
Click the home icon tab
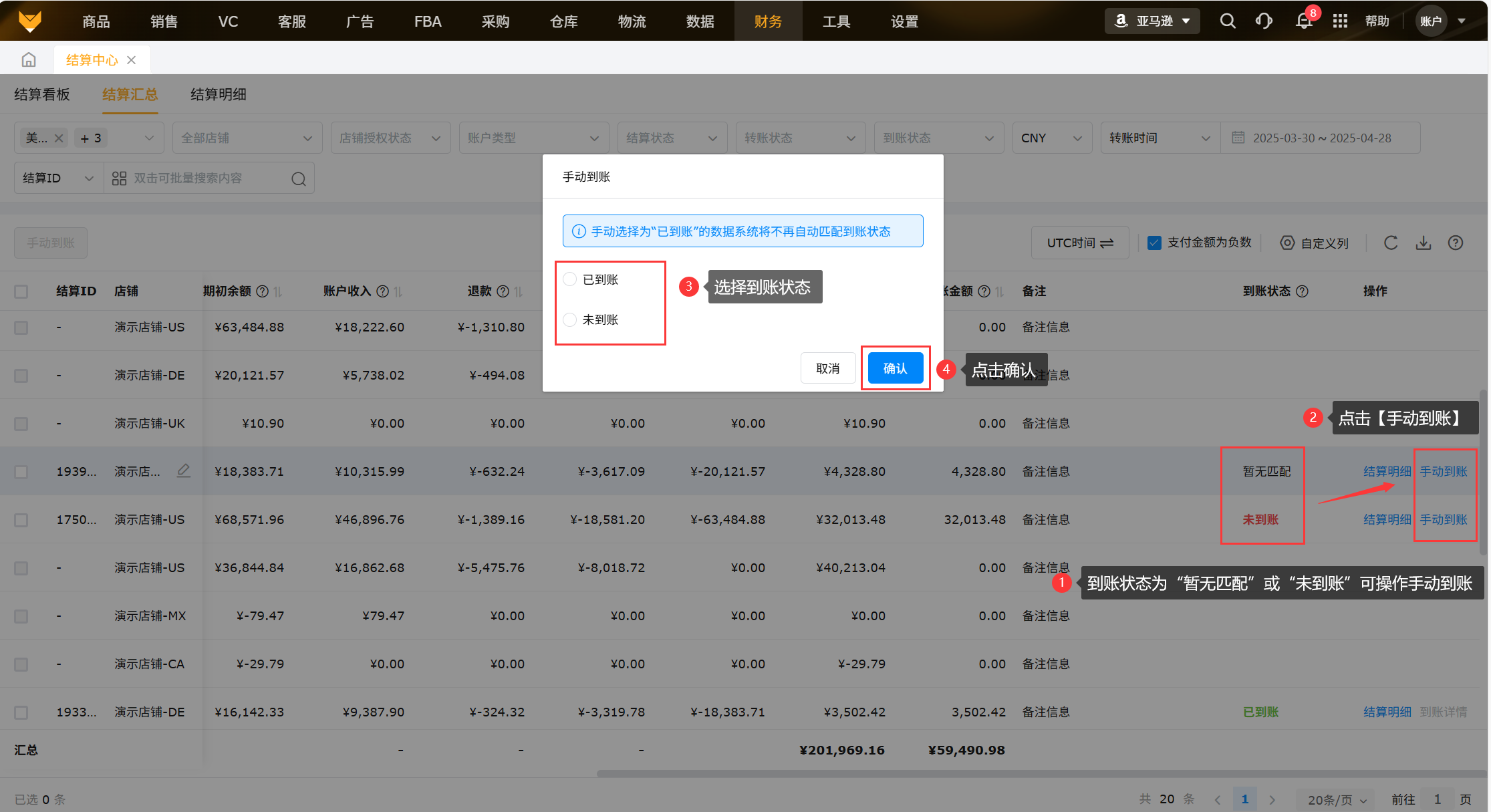tap(28, 59)
